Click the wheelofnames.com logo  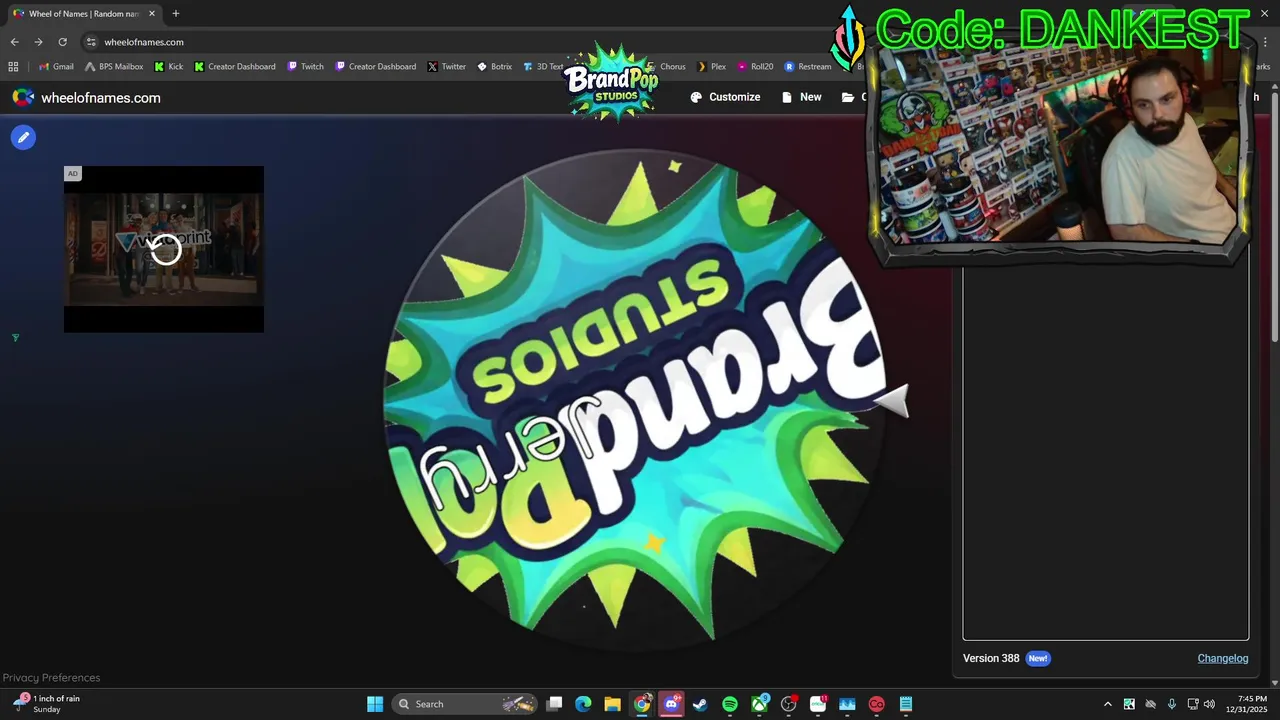point(86,97)
